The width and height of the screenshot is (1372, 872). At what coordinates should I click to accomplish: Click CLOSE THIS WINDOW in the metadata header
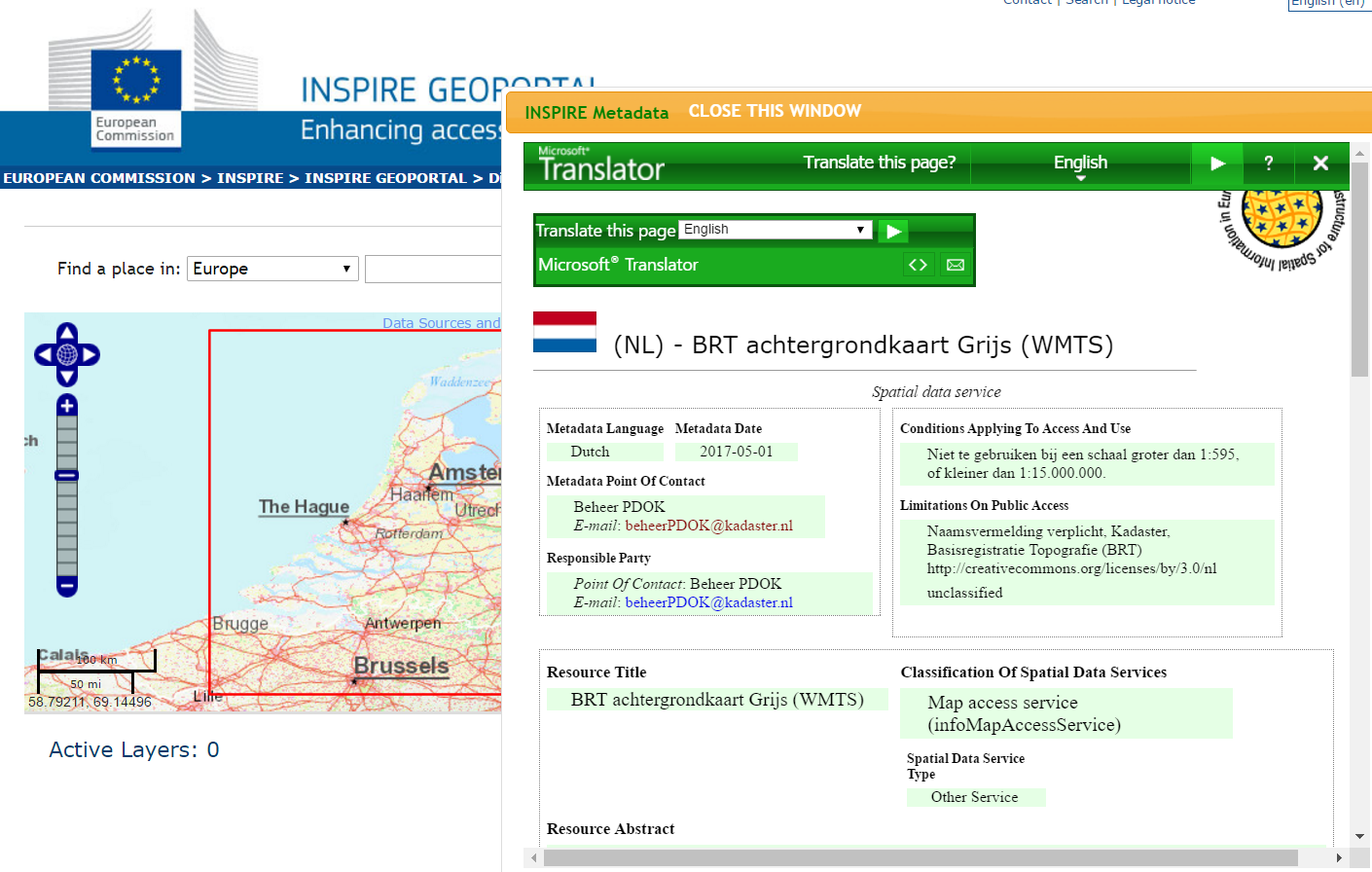tap(775, 111)
